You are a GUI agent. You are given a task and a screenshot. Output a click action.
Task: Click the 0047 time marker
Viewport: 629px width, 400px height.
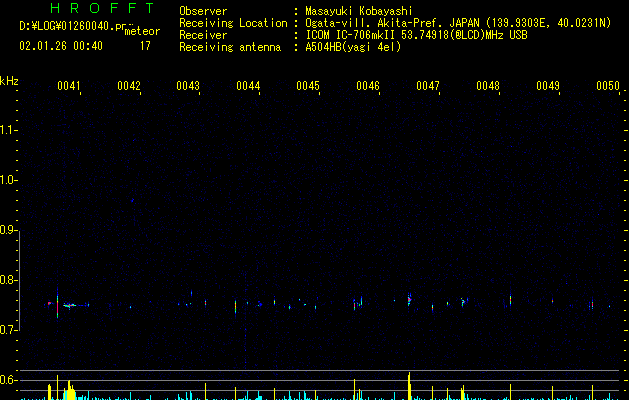428,86
